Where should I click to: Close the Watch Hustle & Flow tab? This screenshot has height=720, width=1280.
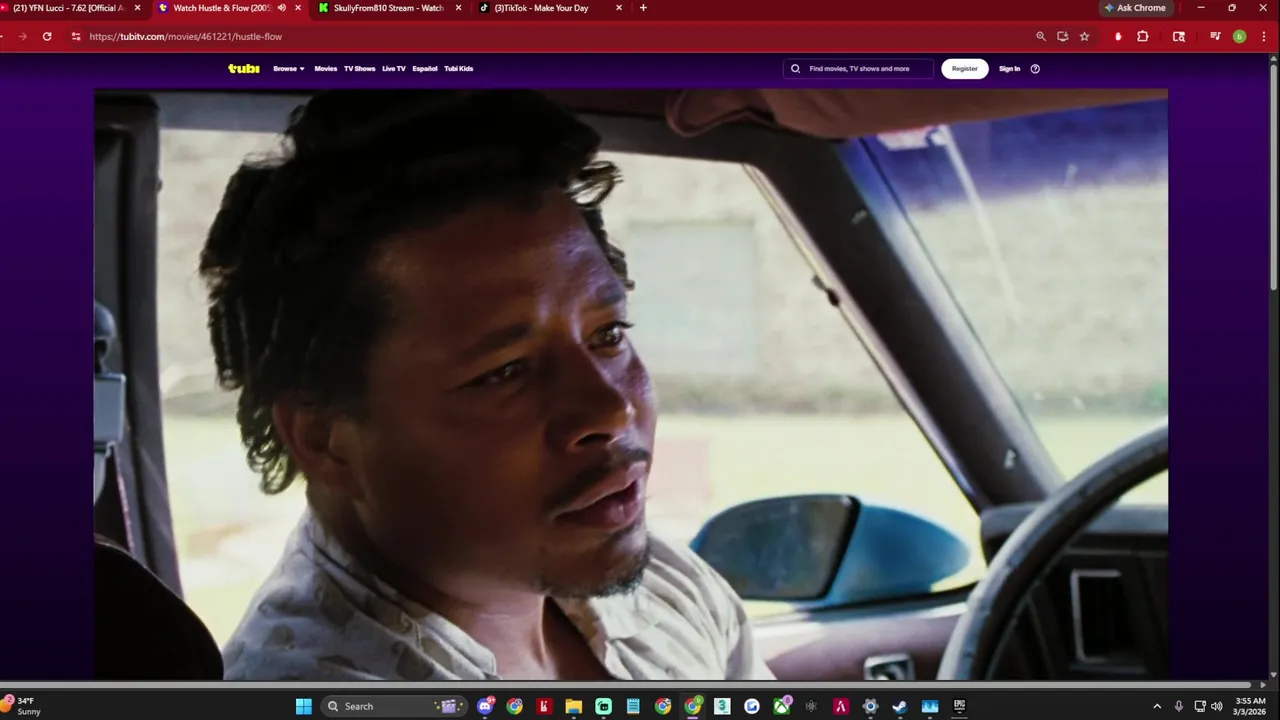pos(297,8)
